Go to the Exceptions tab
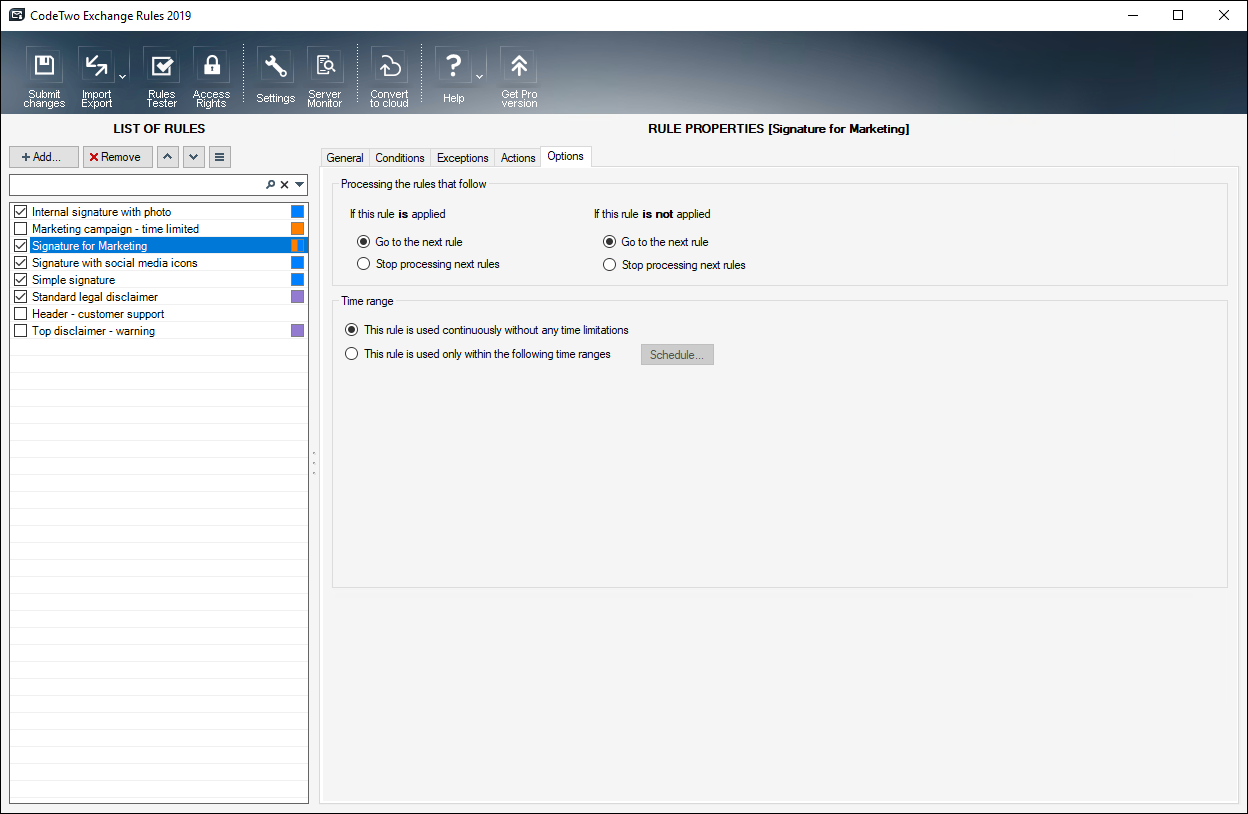 [463, 158]
